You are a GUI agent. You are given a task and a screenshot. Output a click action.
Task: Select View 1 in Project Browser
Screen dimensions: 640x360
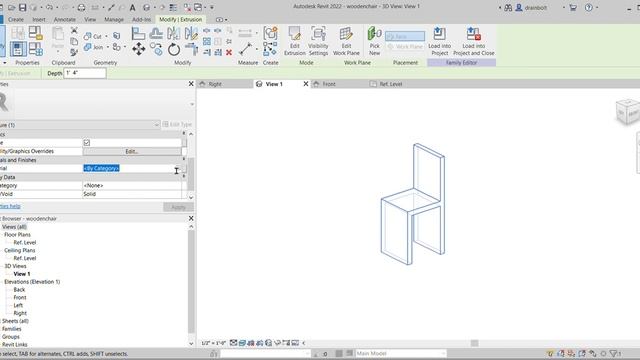[x=22, y=274]
